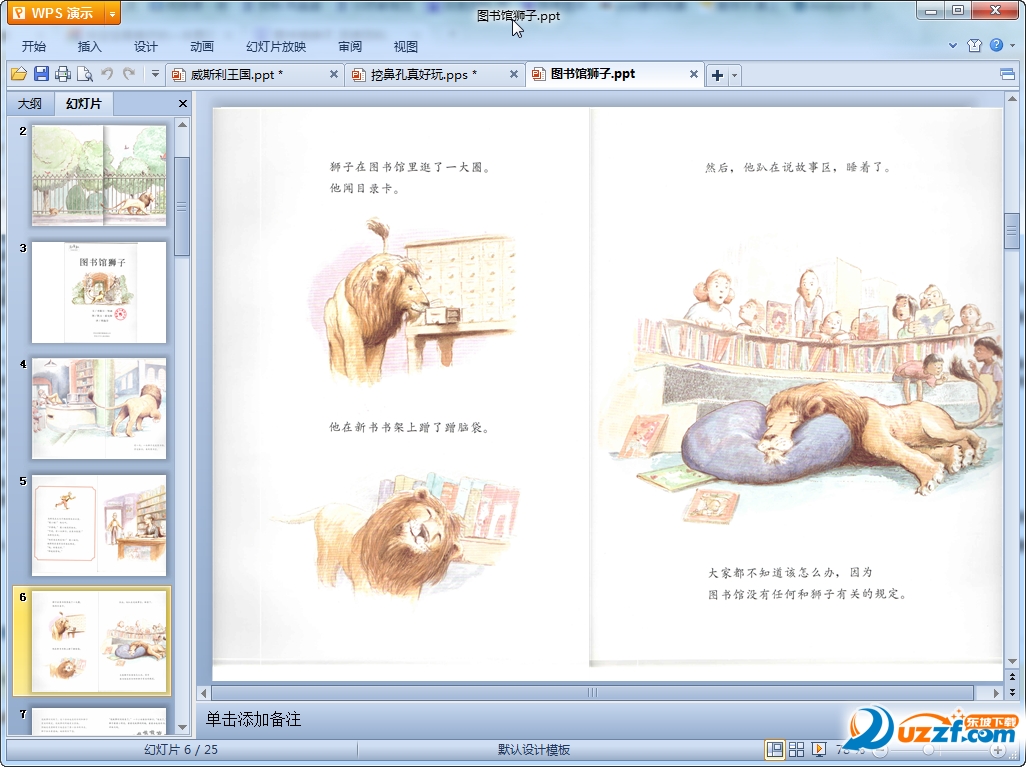Open the 插入 menu tab
1026x767 pixels.
90,46
